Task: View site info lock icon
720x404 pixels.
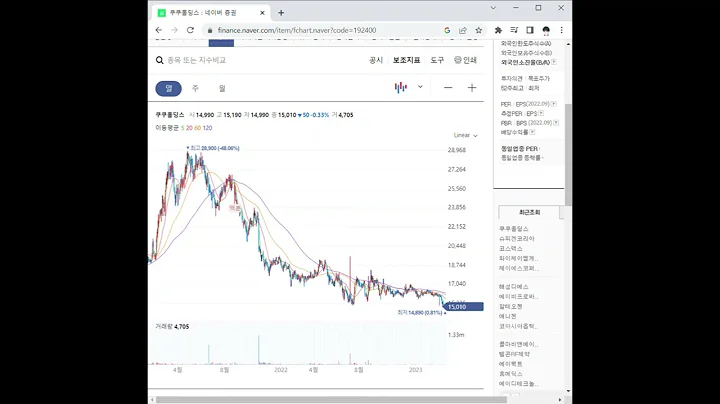Action: (210, 30)
